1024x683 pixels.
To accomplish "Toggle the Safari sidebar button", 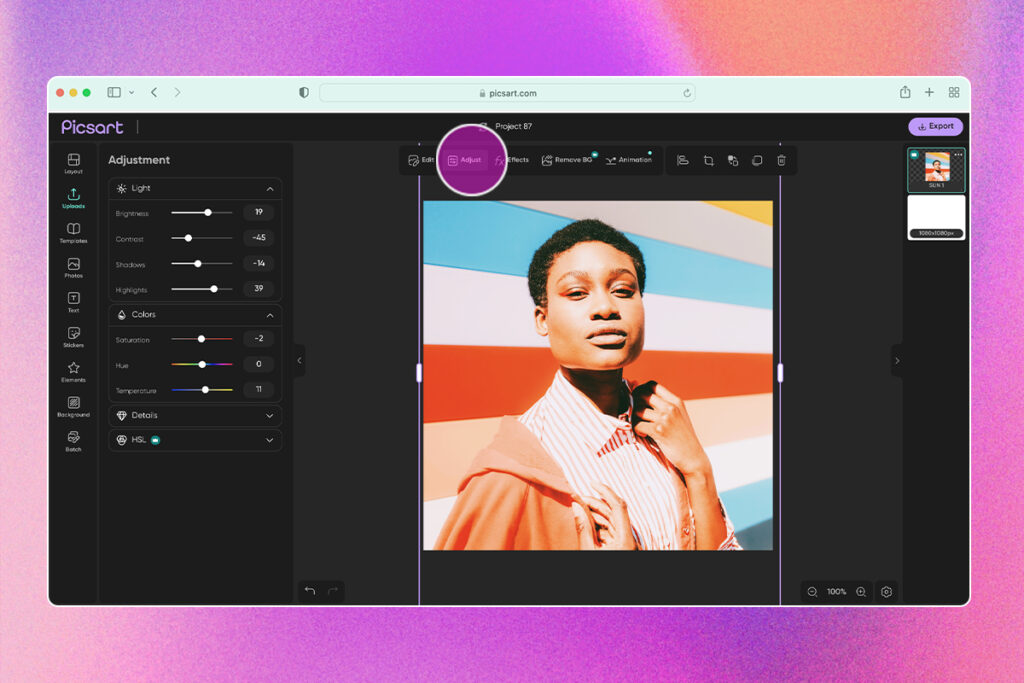I will pos(114,93).
